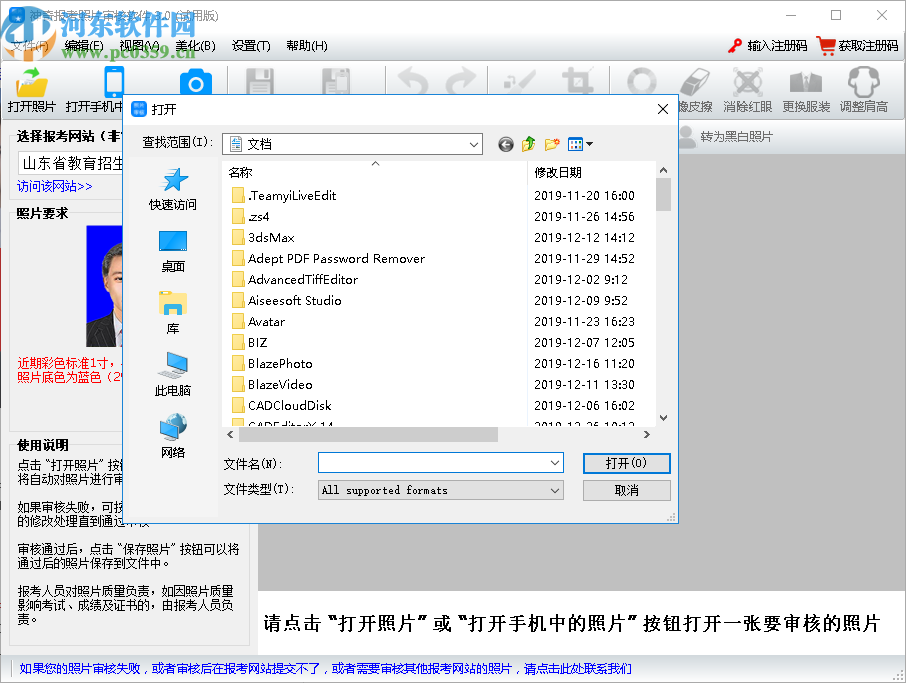Expand the 文件类型 file type dropdown

tap(553, 490)
